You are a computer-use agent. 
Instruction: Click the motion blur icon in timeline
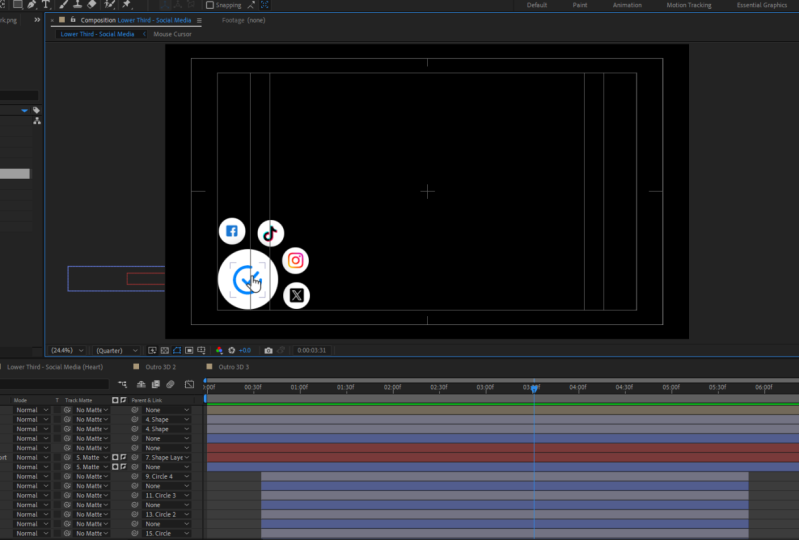click(x=170, y=384)
